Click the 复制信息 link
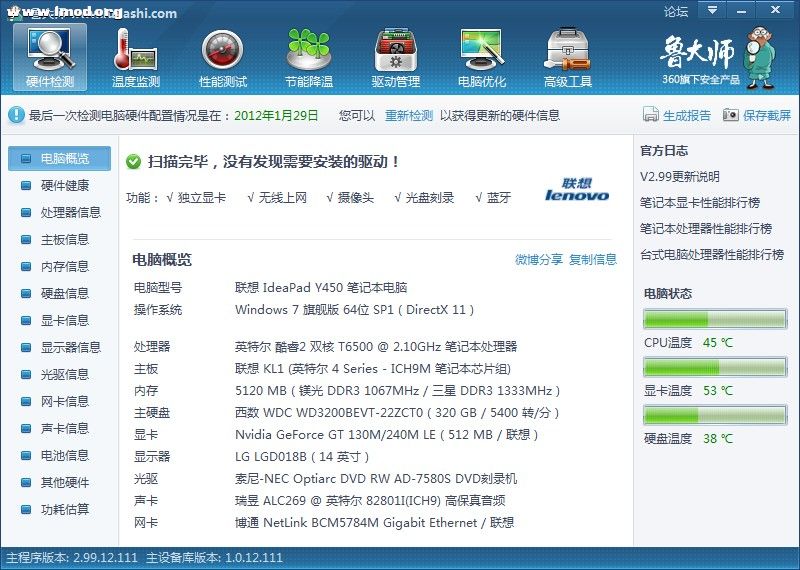Viewport: 800px width, 570px height. point(593,260)
